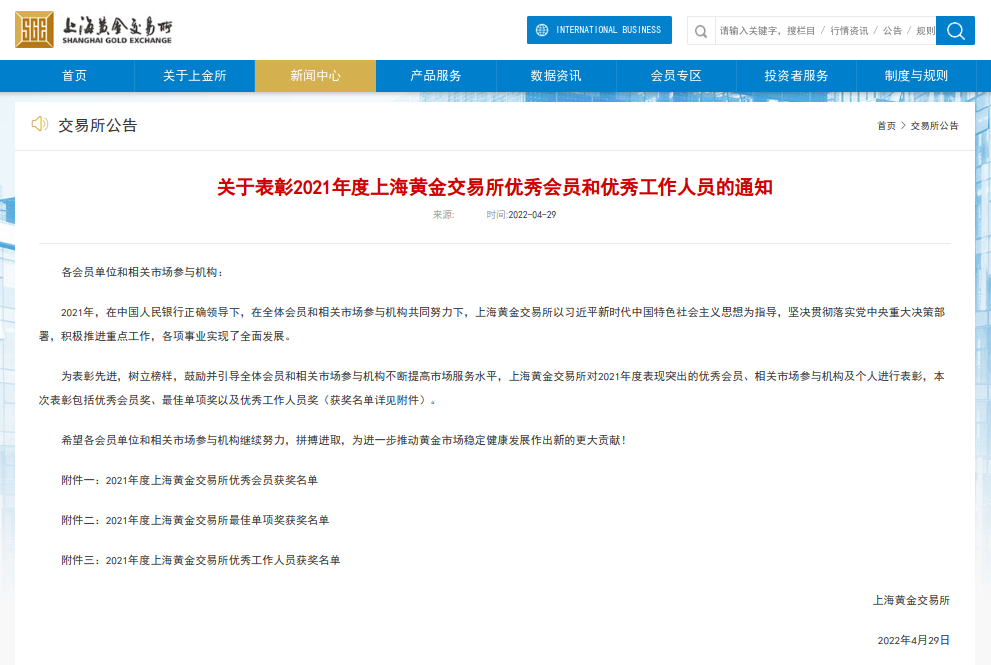
Task: Click the 交易所公告 section heading
Action: pos(98,125)
